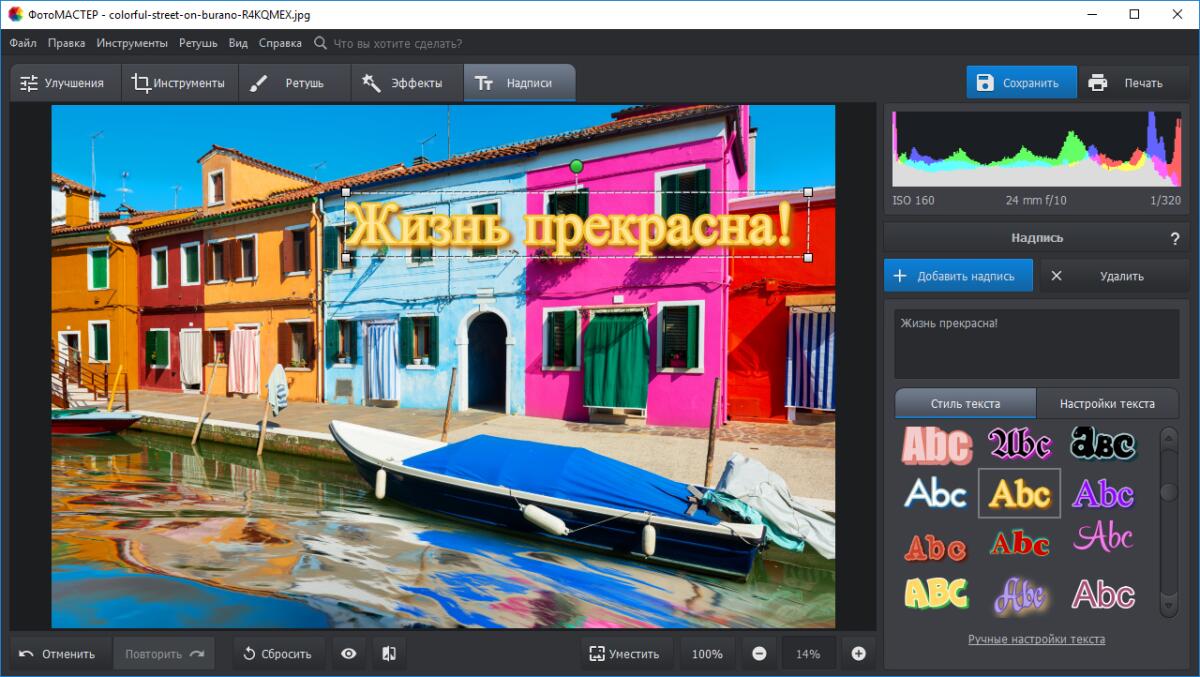Open the help question mark icon

coord(1174,239)
